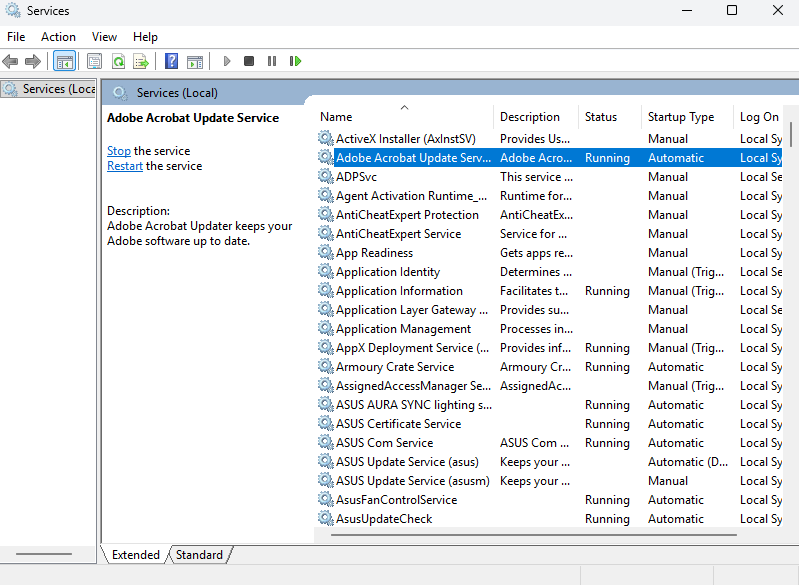Viewport: 799px width, 585px height.
Task: Click the Stop the service link
Action: pyautogui.click(x=119, y=151)
